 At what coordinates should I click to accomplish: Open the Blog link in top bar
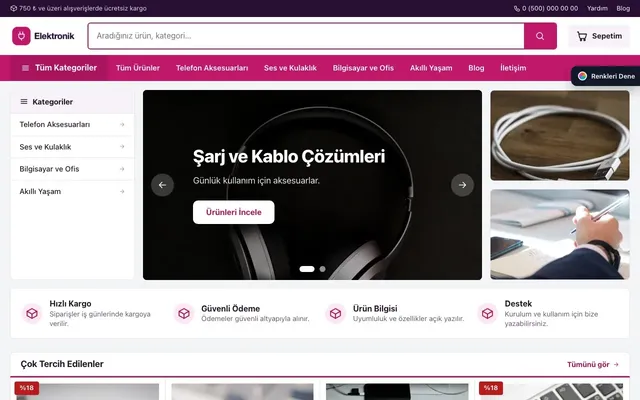[x=623, y=8]
